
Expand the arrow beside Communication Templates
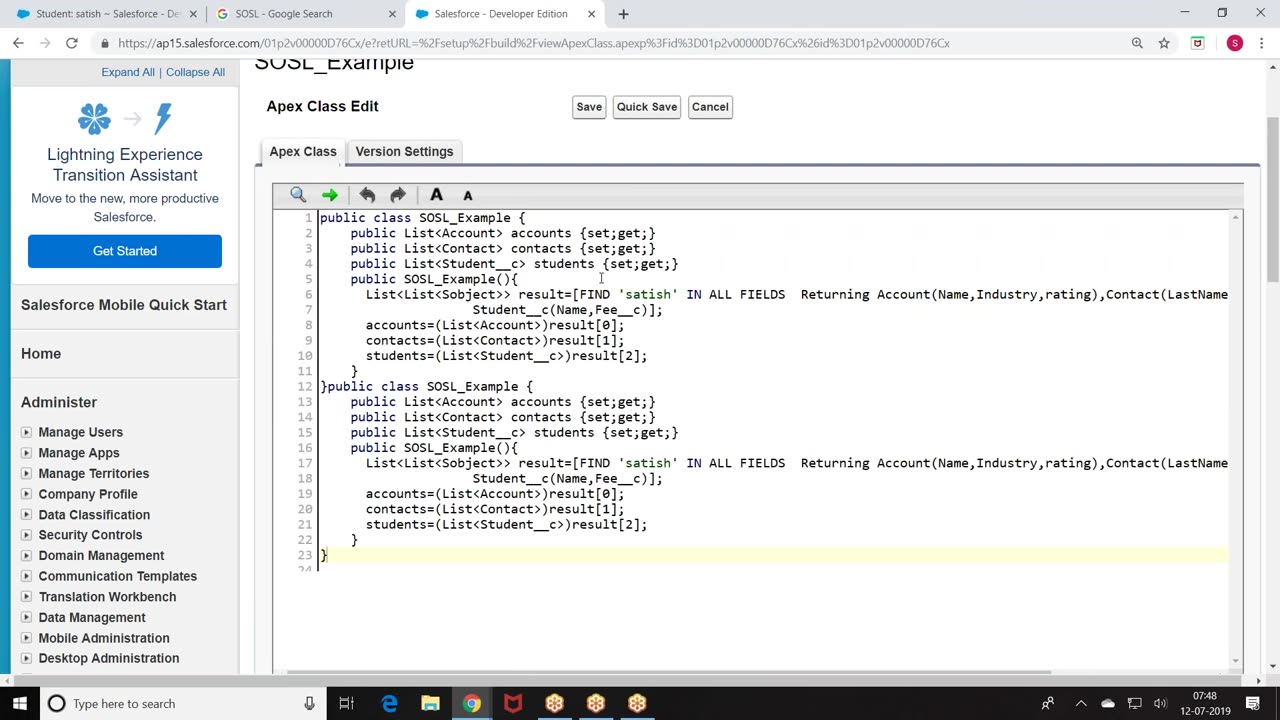click(x=26, y=576)
